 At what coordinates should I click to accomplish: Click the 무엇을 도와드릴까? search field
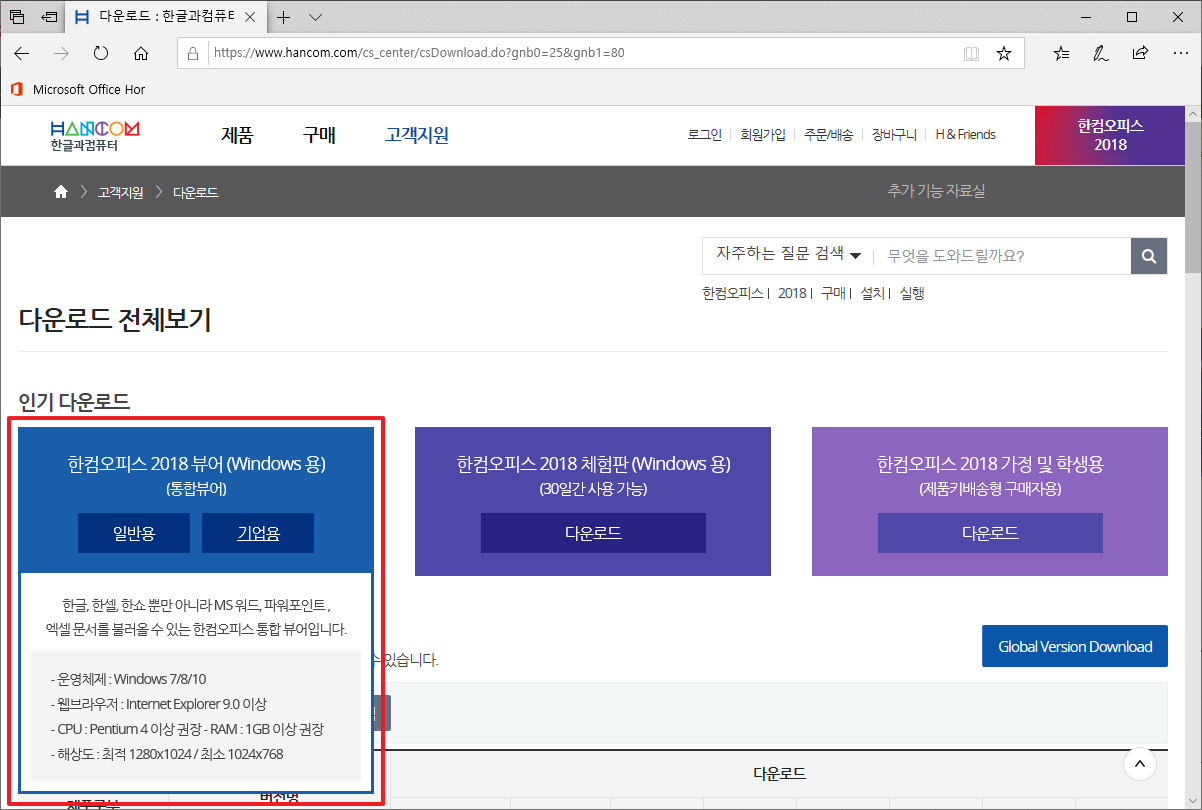click(x=1003, y=256)
